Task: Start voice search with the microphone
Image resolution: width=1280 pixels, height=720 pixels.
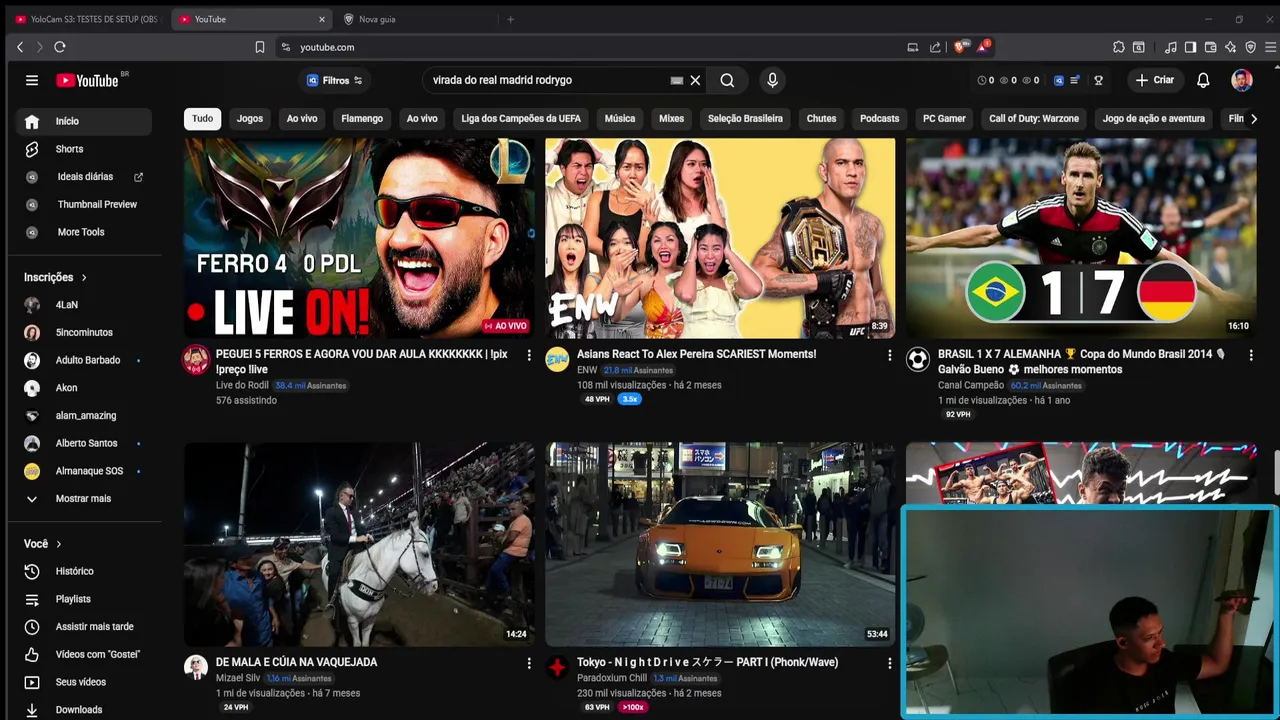Action: click(772, 80)
